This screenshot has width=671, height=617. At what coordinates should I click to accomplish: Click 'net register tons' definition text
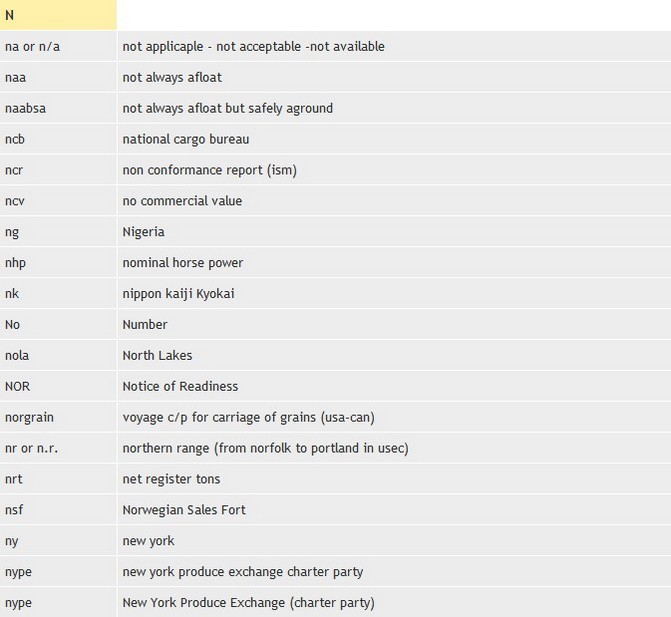(171, 479)
